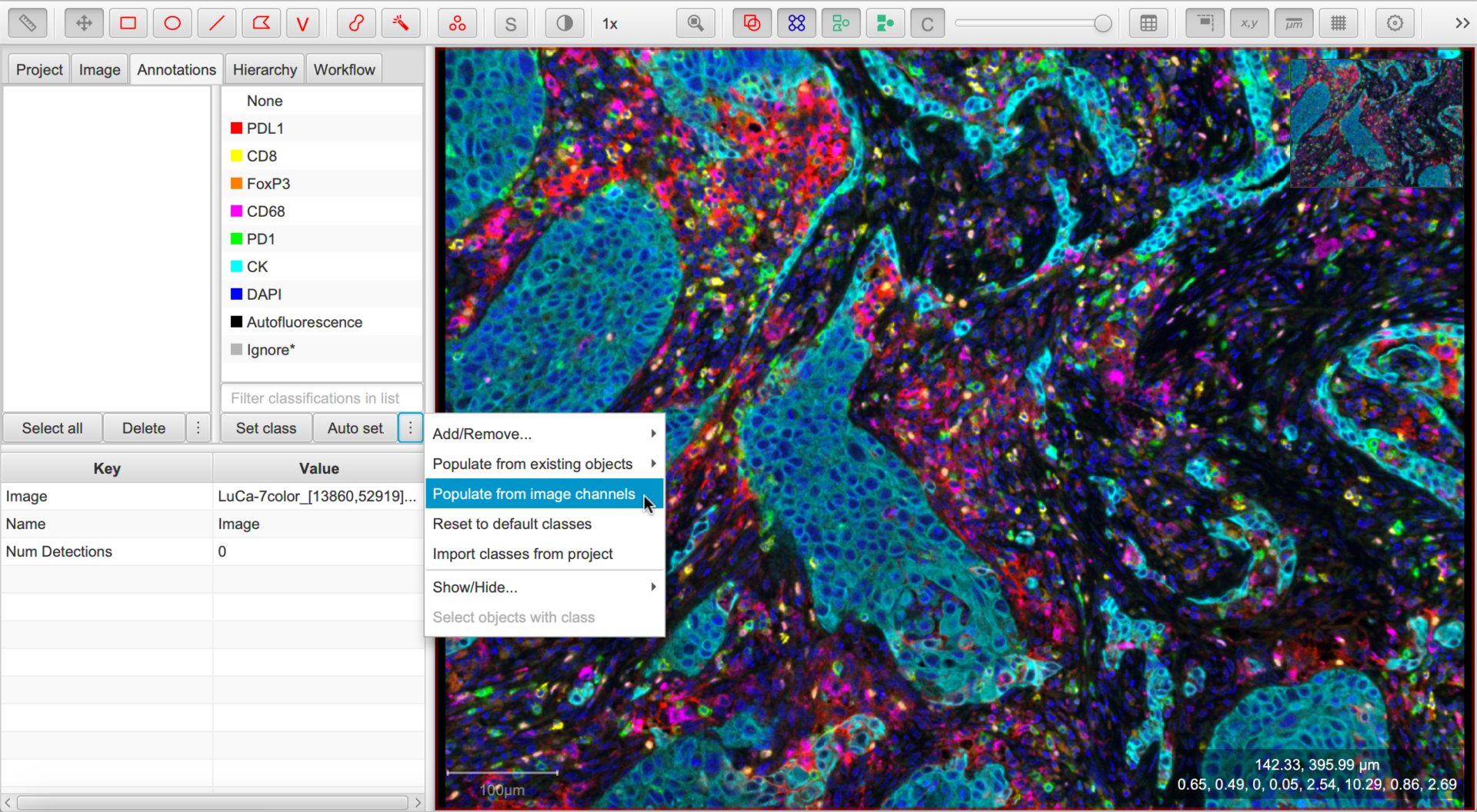Image resolution: width=1477 pixels, height=812 pixels.
Task: Select the Brush tool
Action: coord(356,23)
